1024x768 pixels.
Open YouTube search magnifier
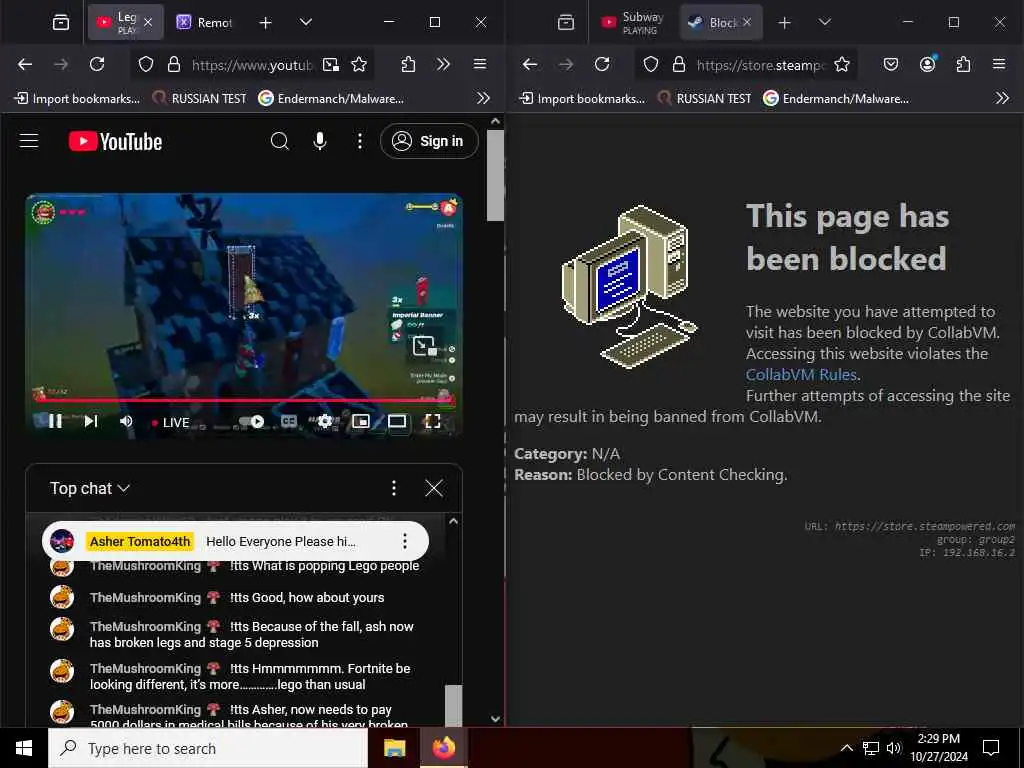280,141
